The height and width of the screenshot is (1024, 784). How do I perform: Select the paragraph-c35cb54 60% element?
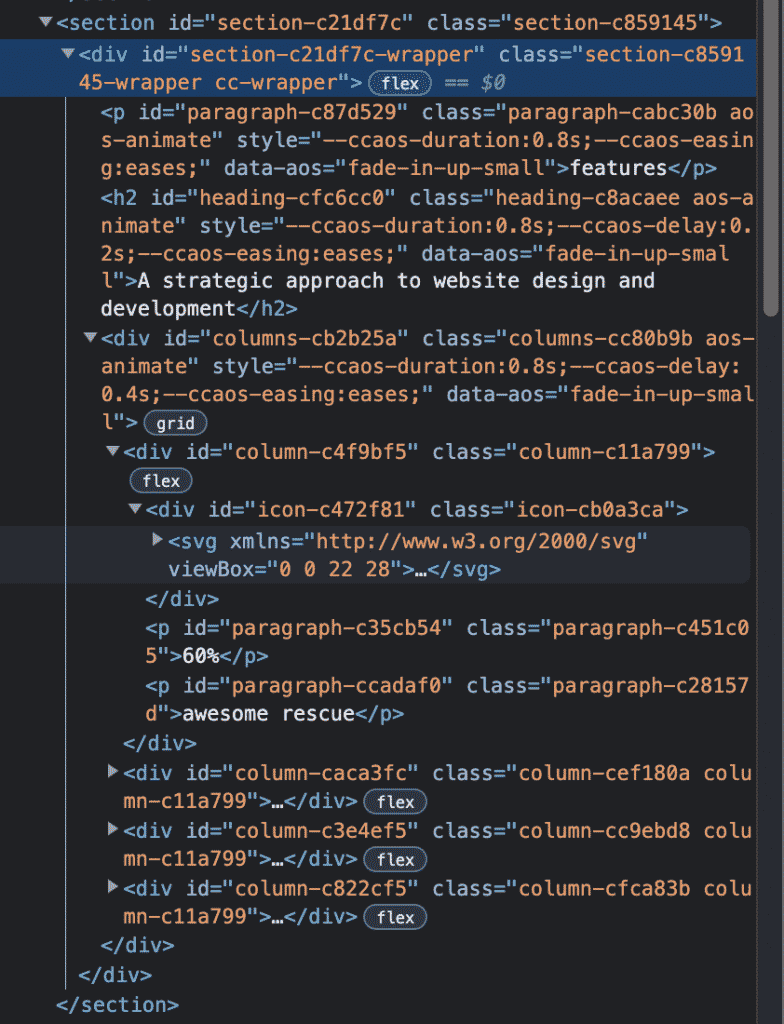(446, 641)
